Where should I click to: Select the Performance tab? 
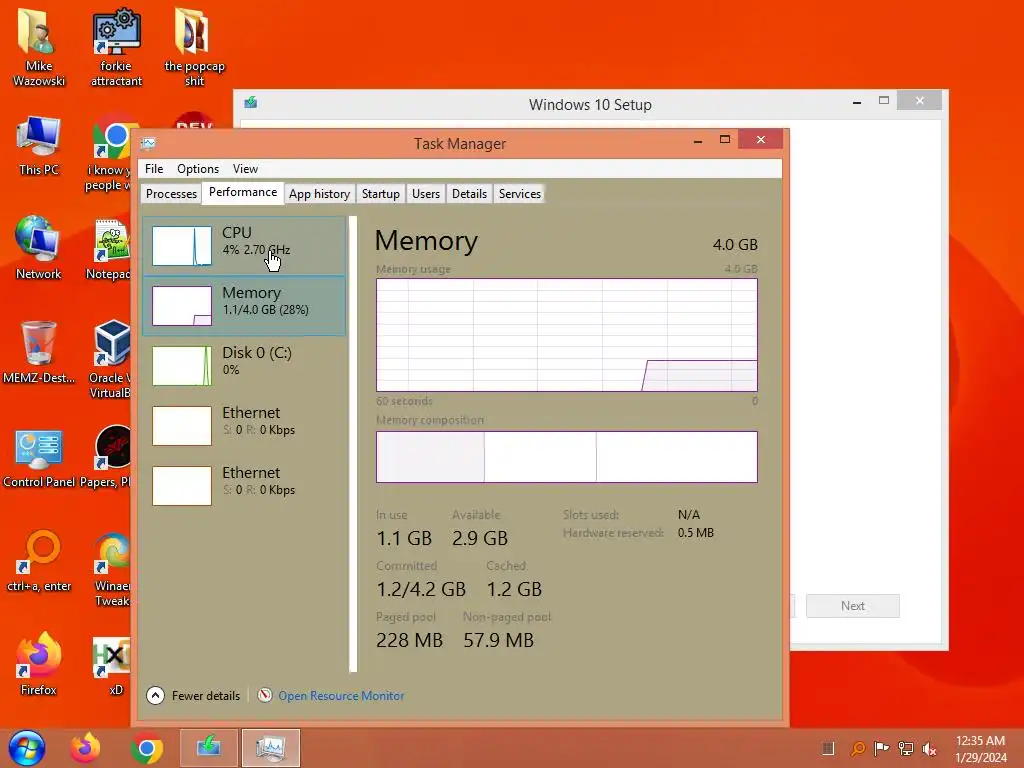pyautogui.click(x=243, y=192)
